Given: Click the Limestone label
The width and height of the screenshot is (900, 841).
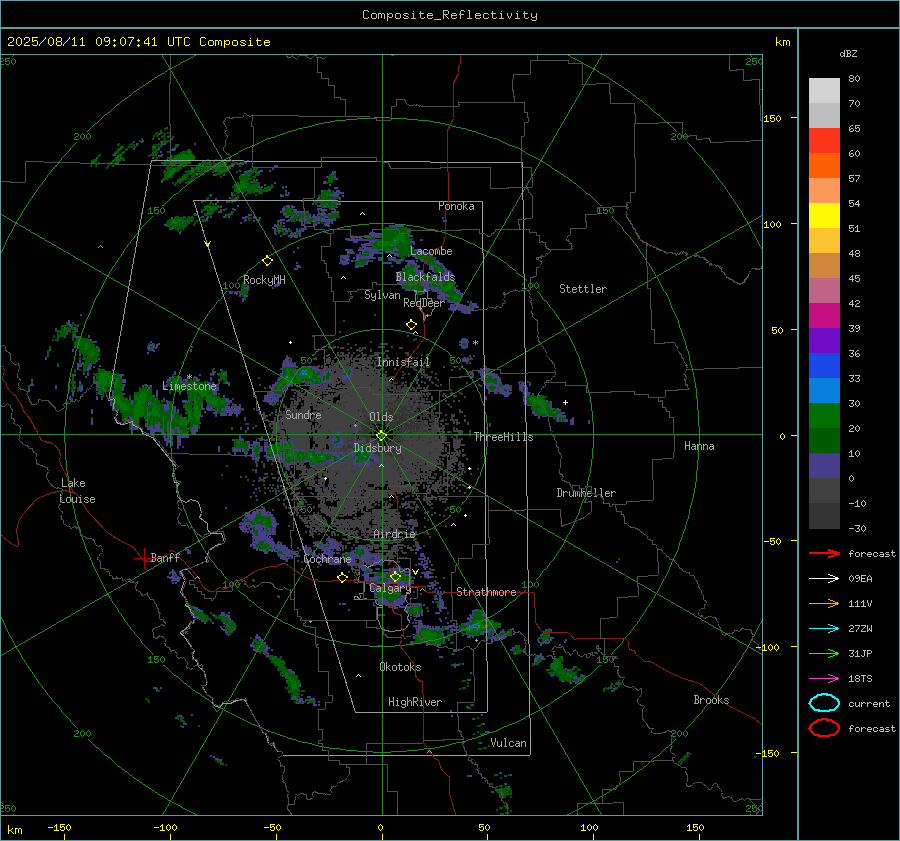Looking at the screenshot, I should pos(189,386).
